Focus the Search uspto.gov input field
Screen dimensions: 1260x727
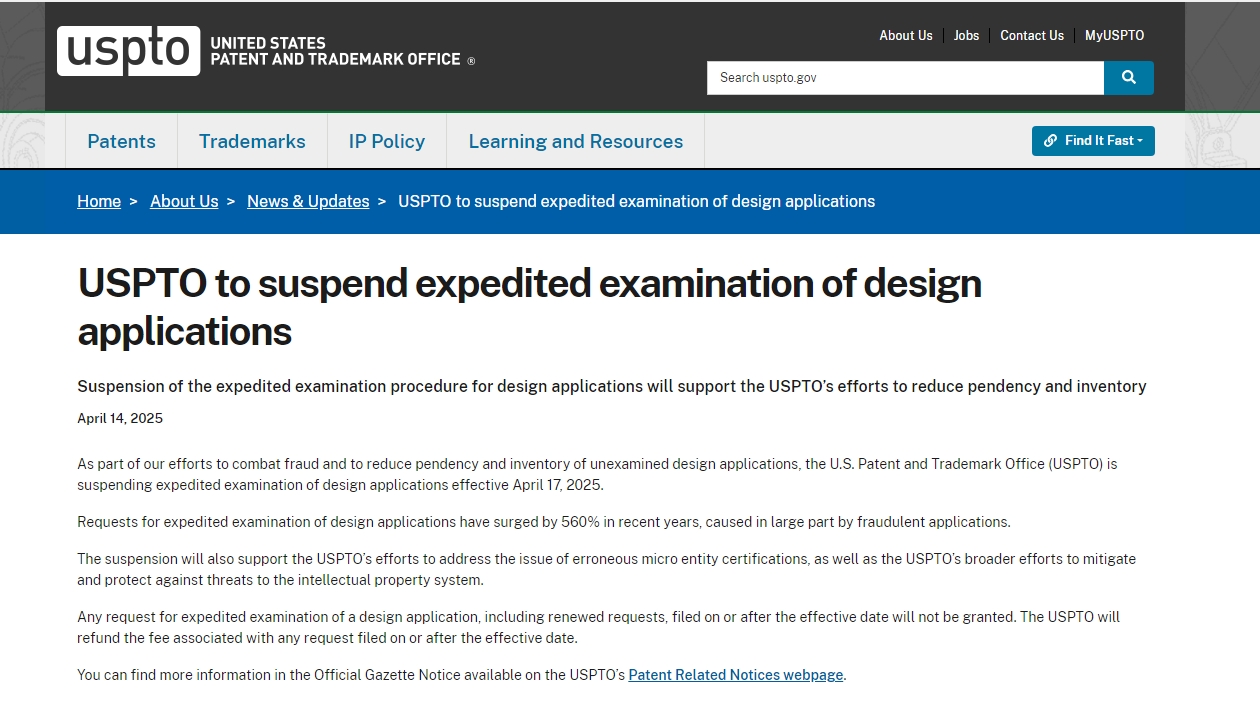[905, 78]
